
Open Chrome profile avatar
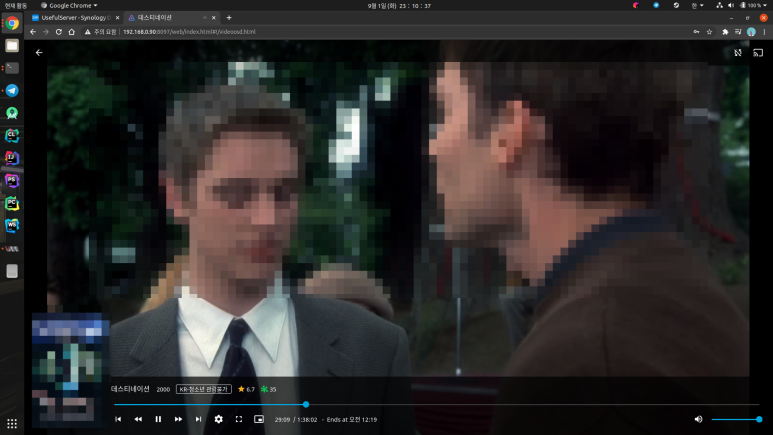tap(751, 32)
